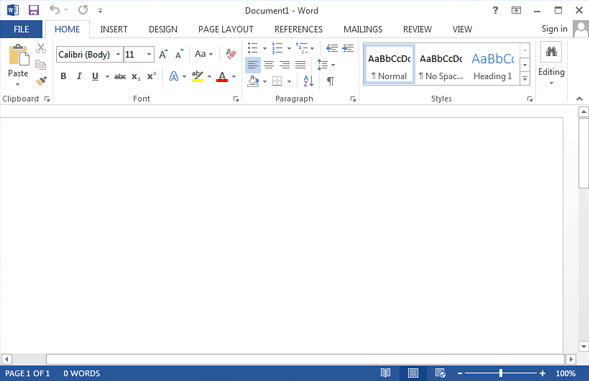589x381 pixels.
Task: Grow font size with the large A icon
Action: pyautogui.click(x=163, y=54)
